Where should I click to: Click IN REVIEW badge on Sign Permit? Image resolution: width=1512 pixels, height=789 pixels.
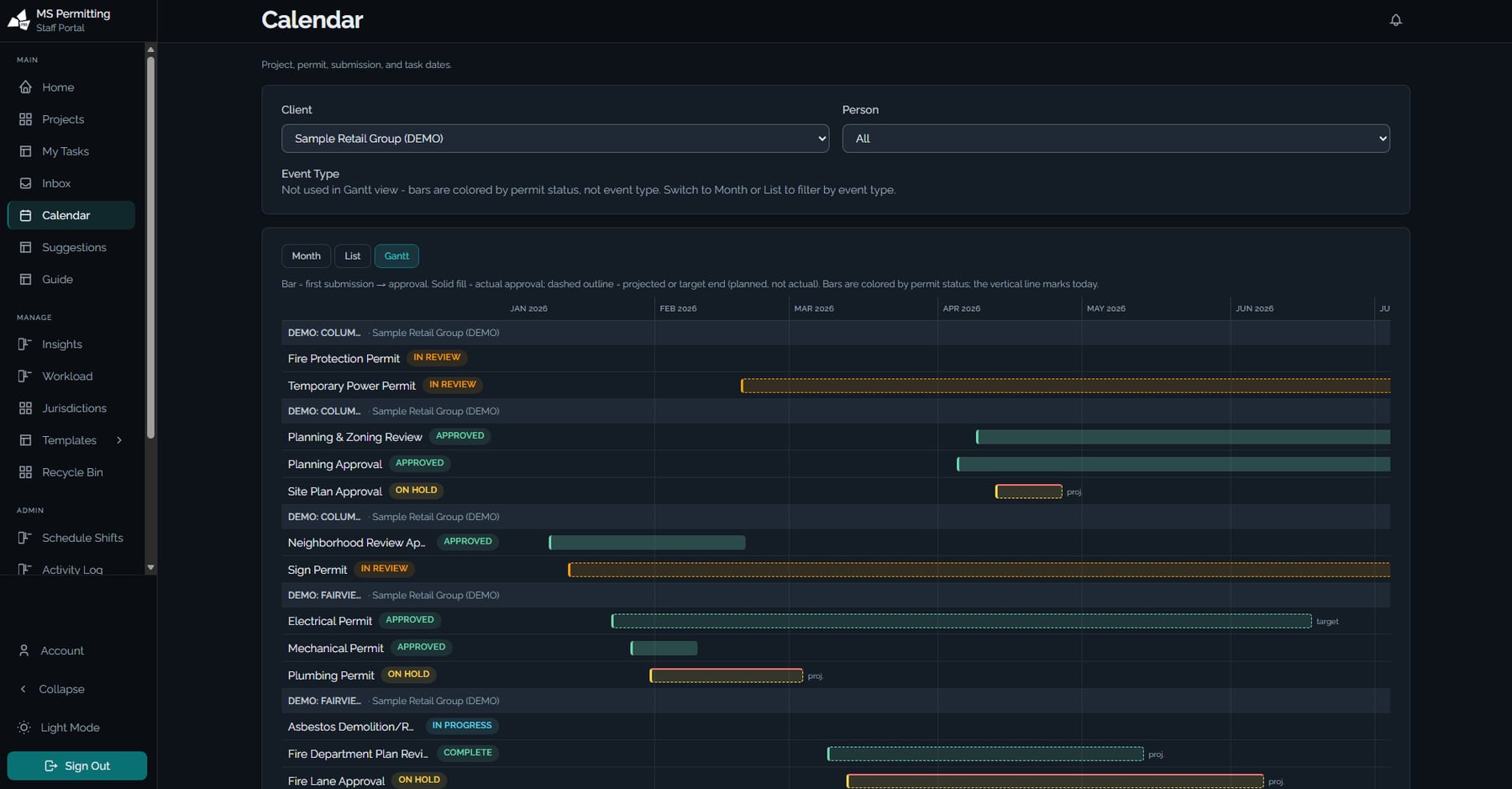point(384,569)
